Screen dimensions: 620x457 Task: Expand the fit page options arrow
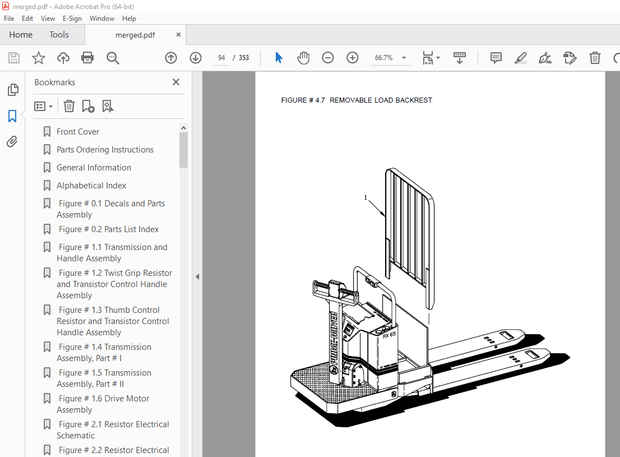[438, 58]
